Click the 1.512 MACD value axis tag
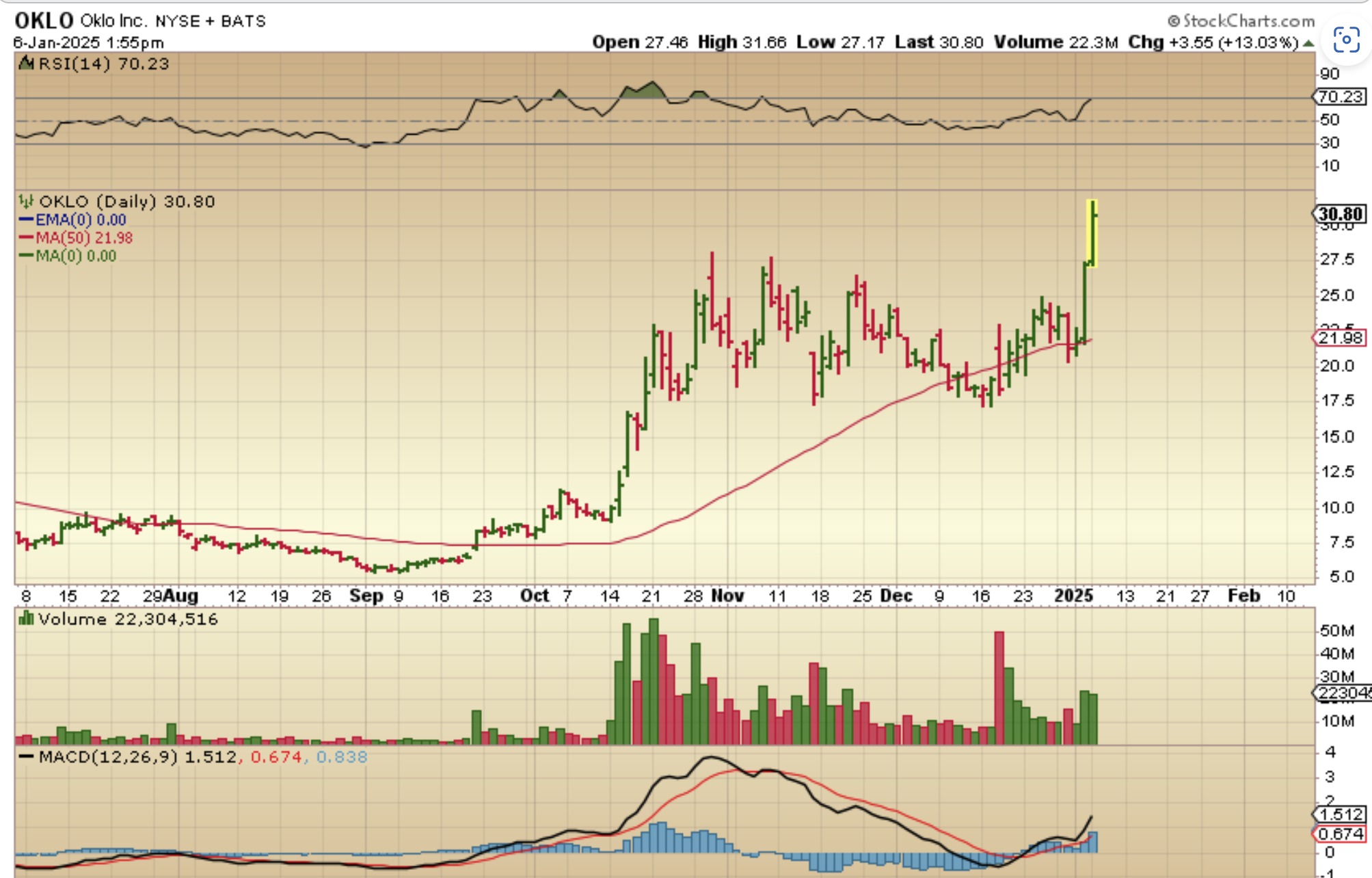Screen dimensions: 1372x878 1340,814
